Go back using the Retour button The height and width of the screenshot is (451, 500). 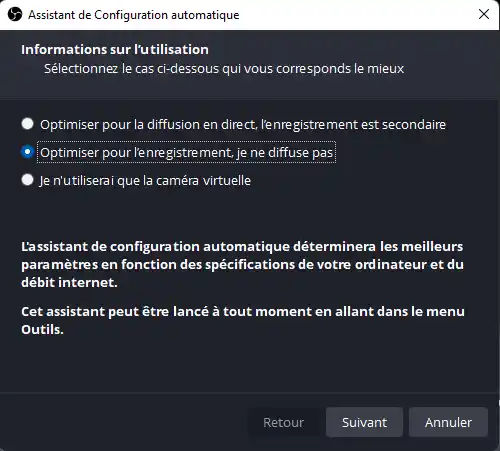pyautogui.click(x=283, y=422)
